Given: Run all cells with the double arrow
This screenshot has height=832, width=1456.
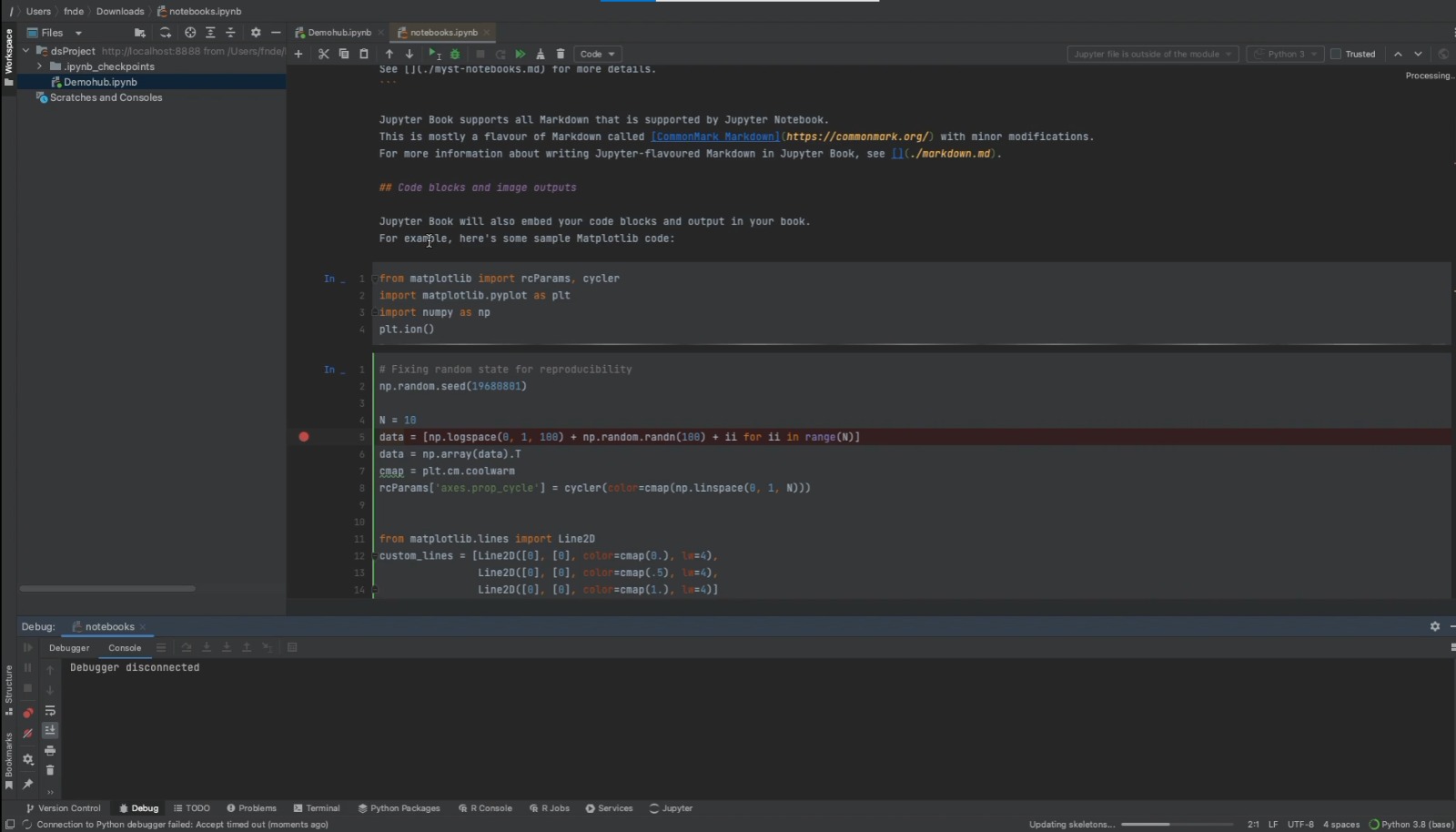Looking at the screenshot, I should coord(521,55).
